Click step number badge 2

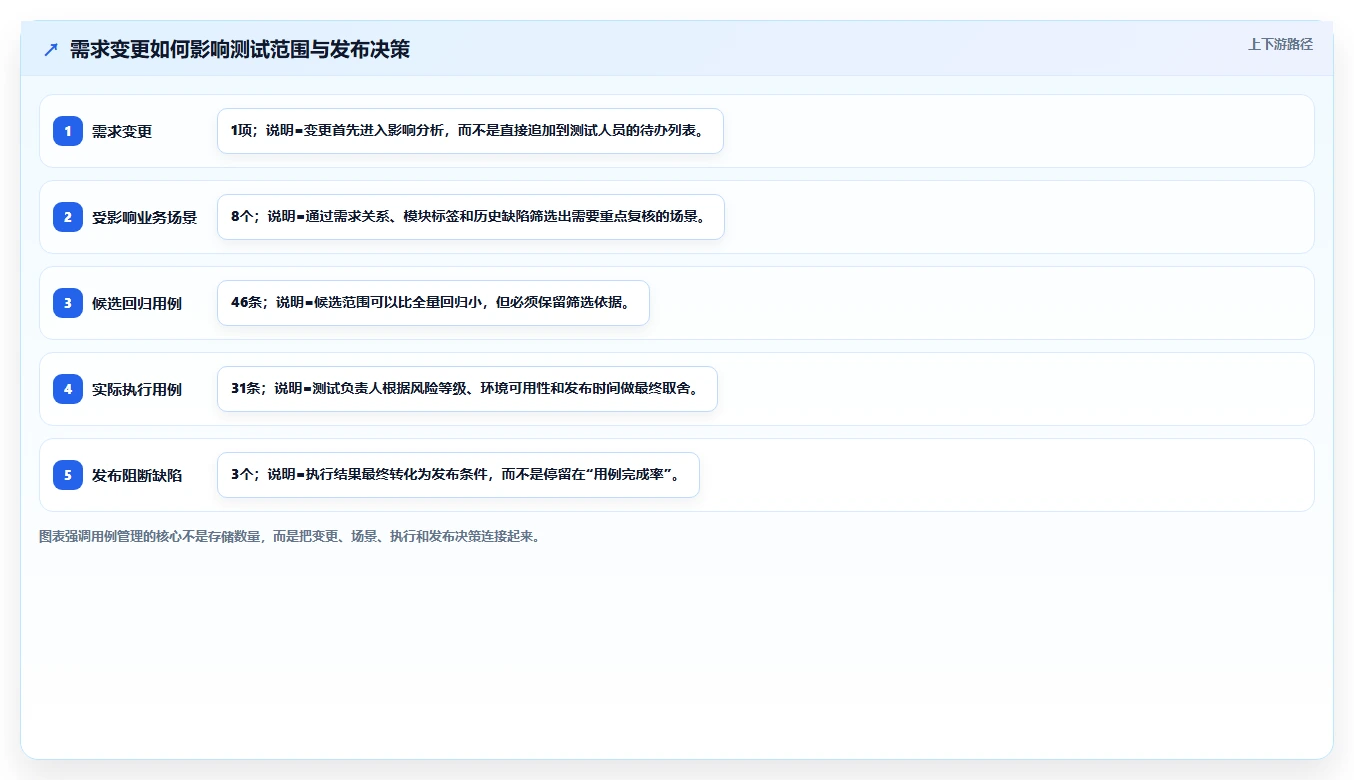(68, 217)
